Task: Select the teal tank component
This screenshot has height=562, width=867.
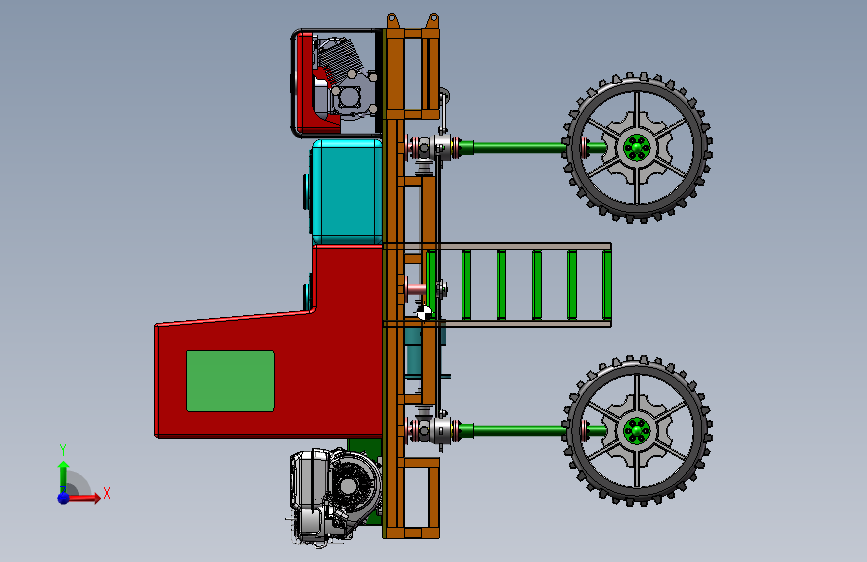Action: (x=346, y=191)
